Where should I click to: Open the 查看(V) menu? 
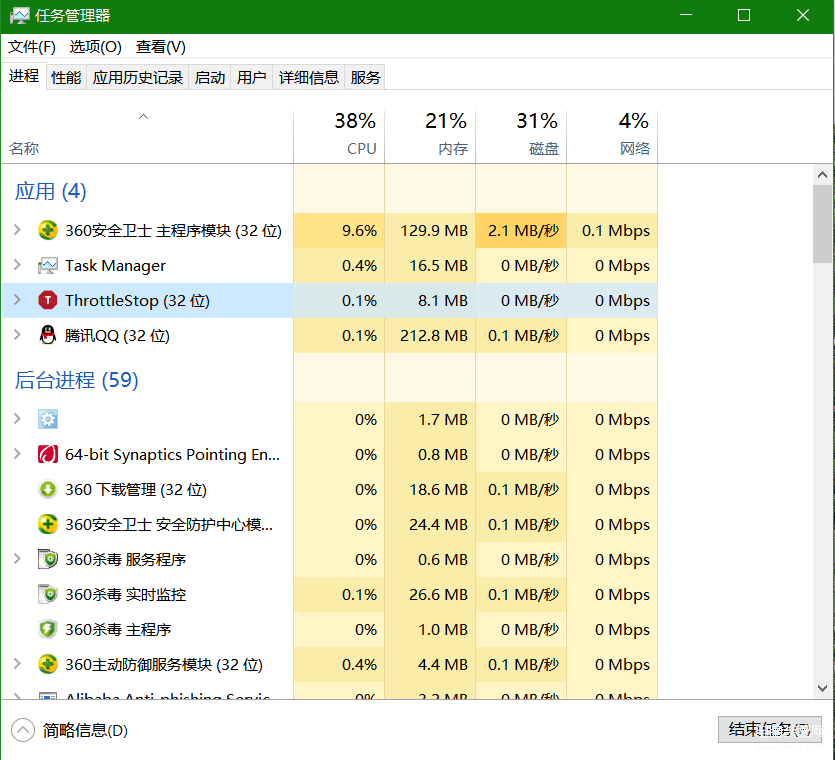[x=161, y=47]
